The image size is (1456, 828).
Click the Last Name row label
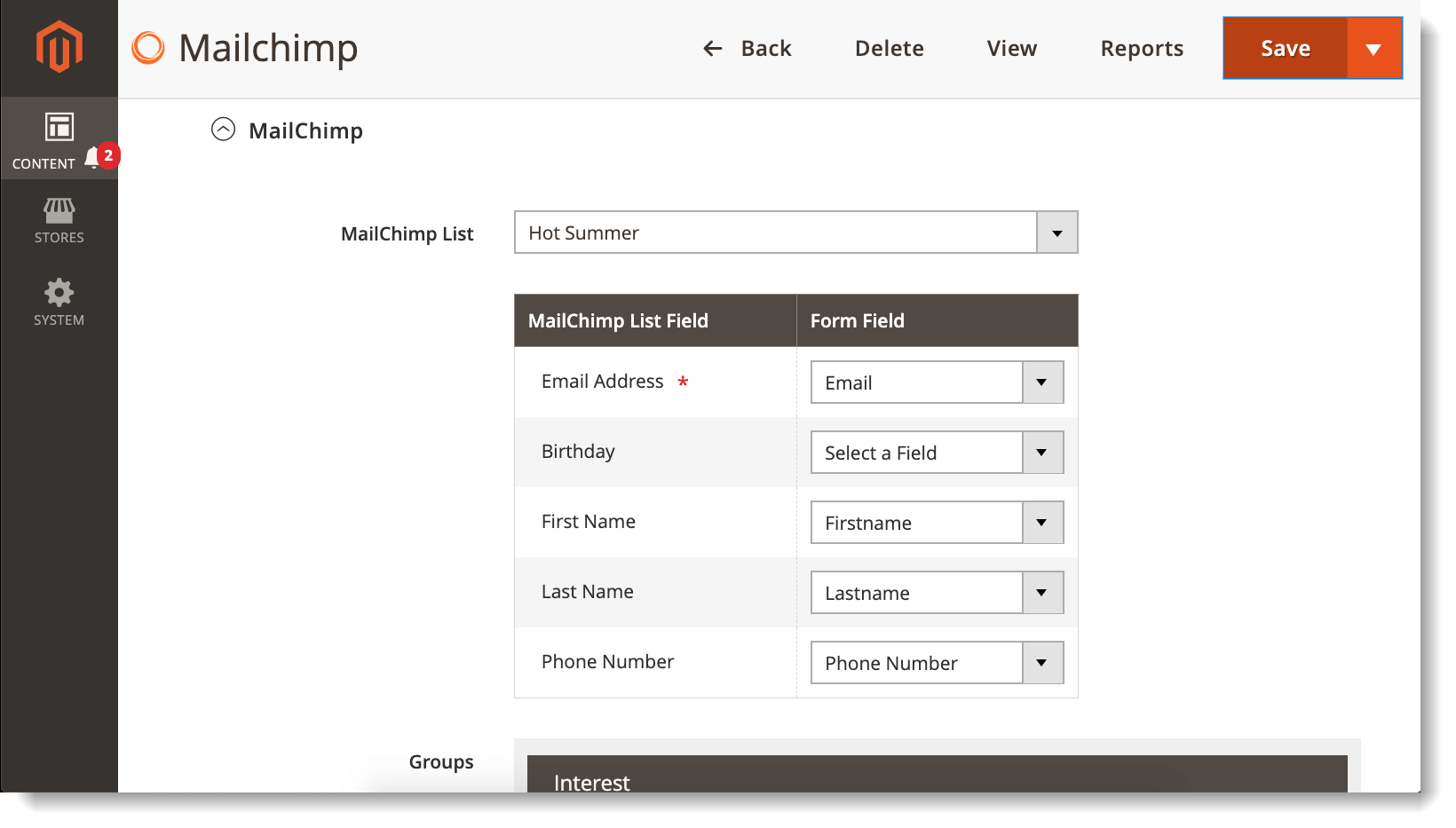click(588, 592)
